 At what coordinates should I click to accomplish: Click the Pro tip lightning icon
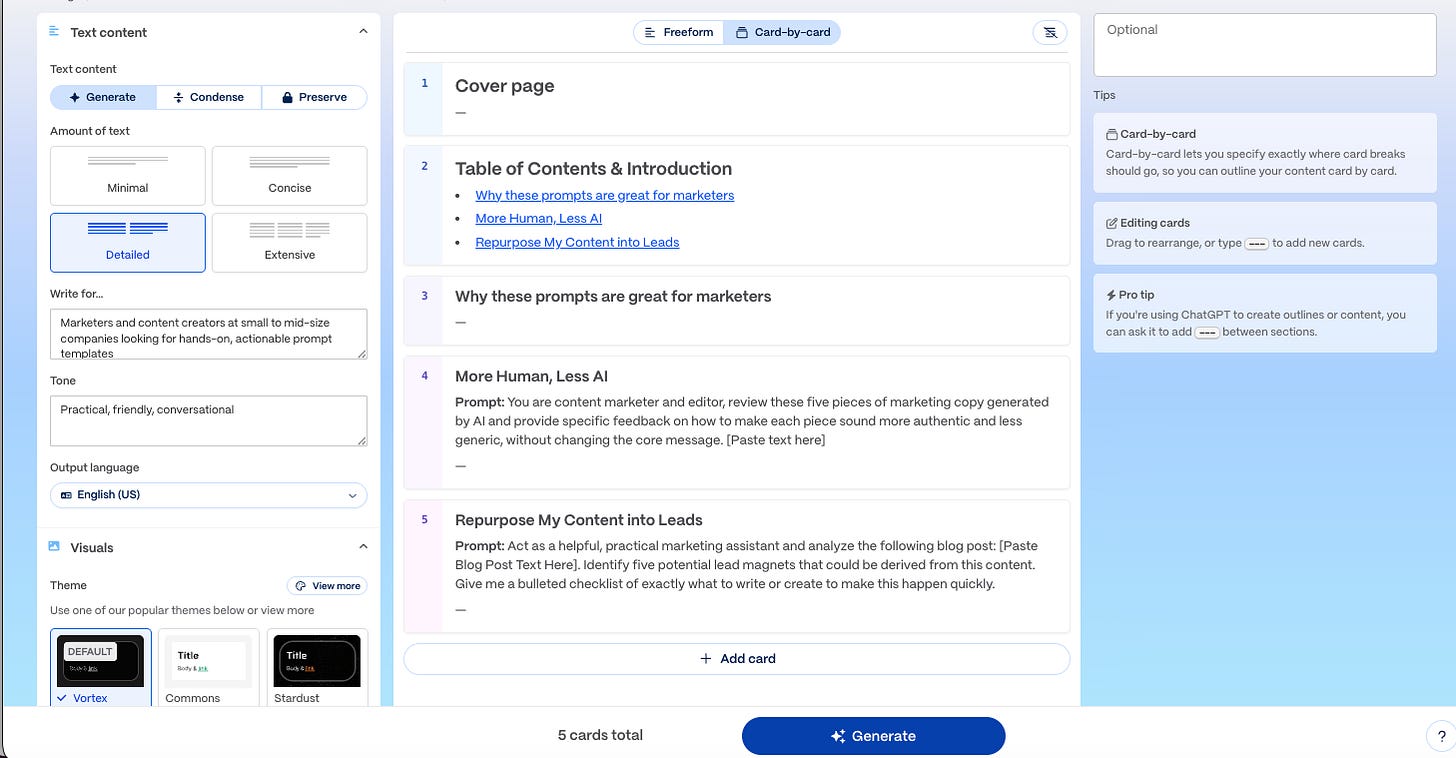[1111, 295]
